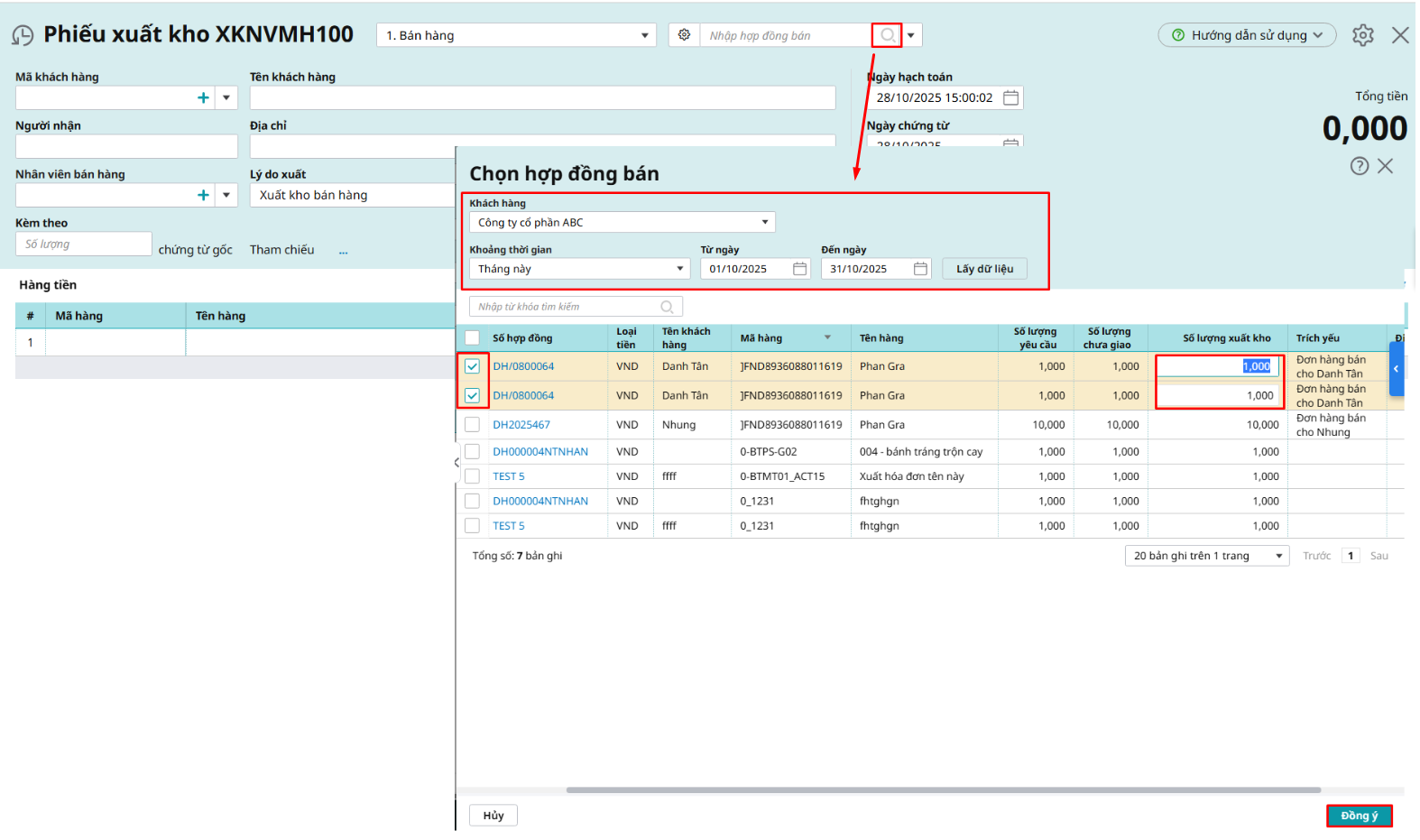1420x840 pixels.
Task: Open the Hướng dẫn sử dụng menu
Action: coord(1247,35)
